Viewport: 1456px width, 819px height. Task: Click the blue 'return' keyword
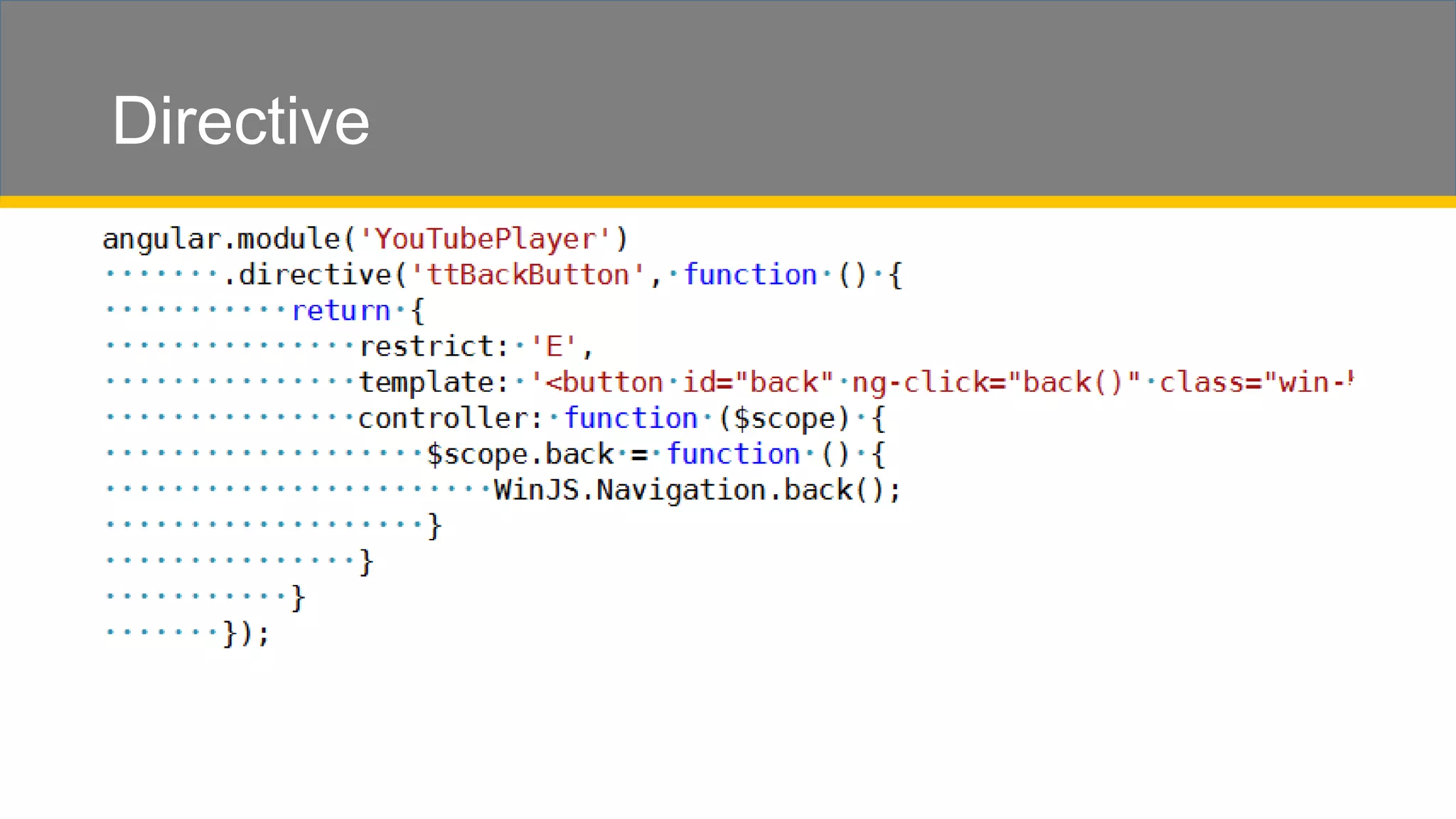tap(341, 311)
